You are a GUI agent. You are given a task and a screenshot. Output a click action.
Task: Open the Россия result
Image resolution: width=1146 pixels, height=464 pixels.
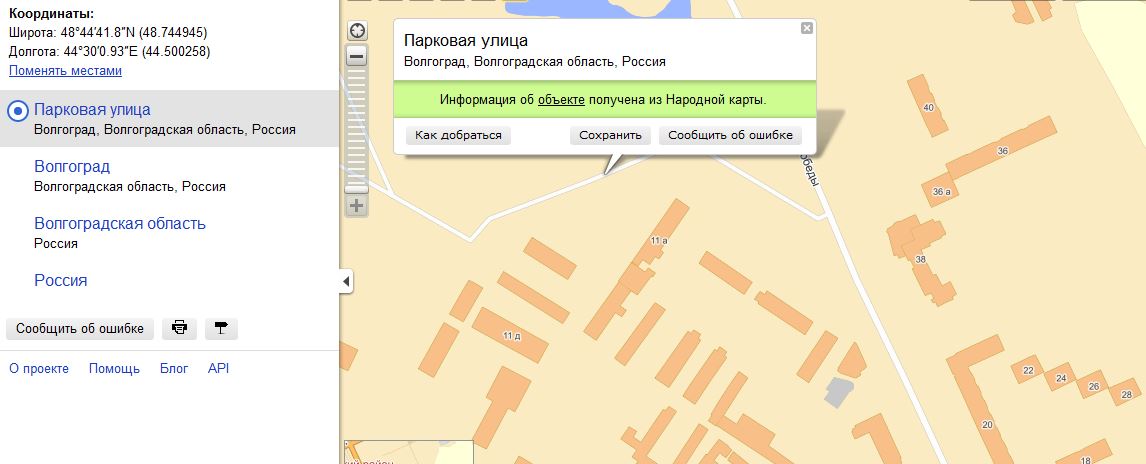(x=61, y=280)
